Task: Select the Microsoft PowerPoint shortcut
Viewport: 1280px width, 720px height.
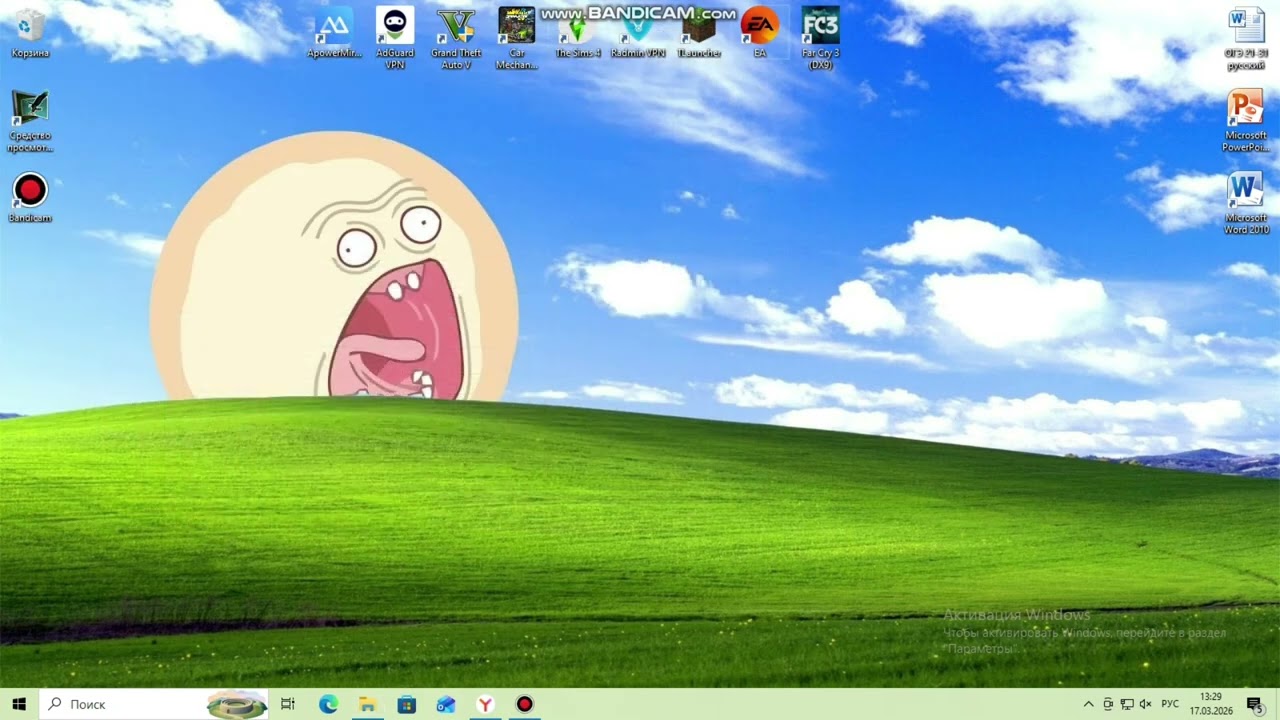Action: click(1246, 121)
